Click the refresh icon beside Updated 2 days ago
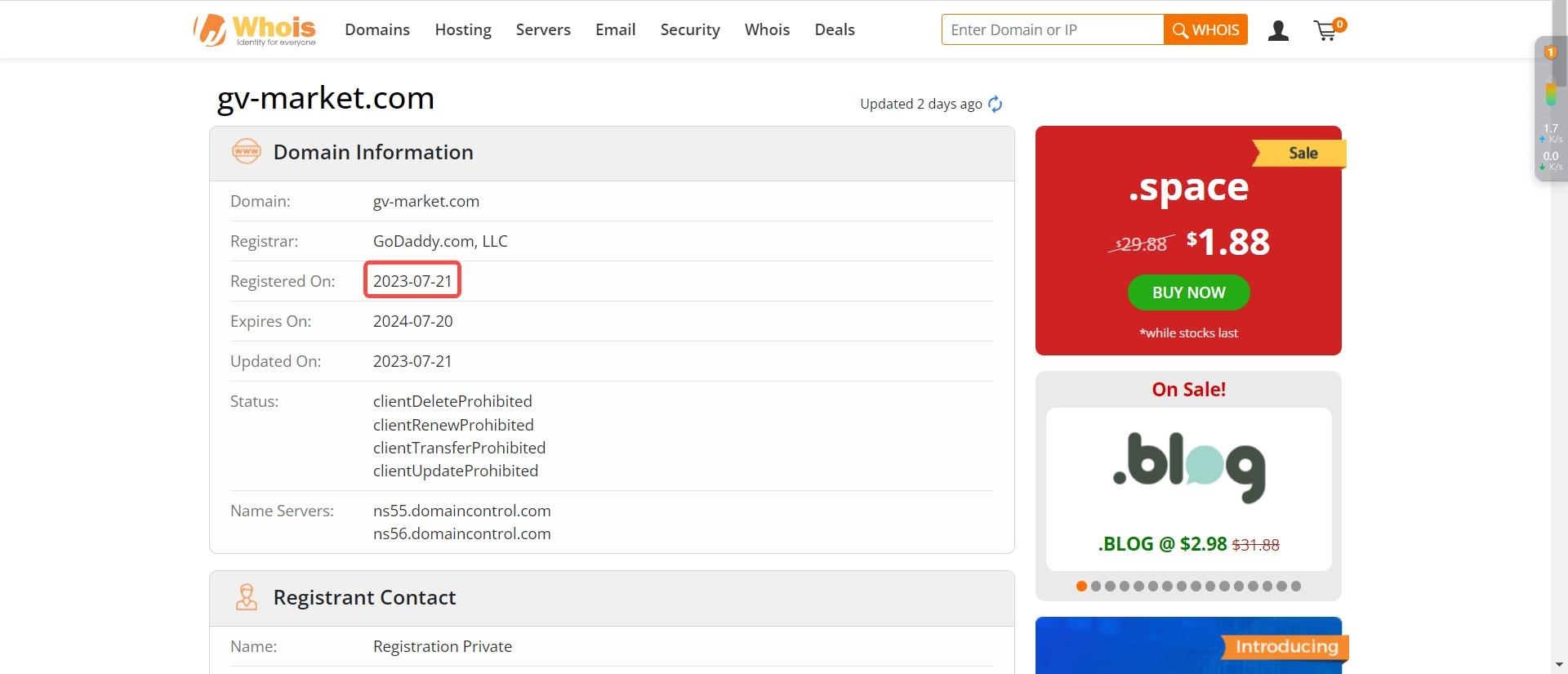Image resolution: width=1568 pixels, height=674 pixels. pyautogui.click(x=995, y=104)
